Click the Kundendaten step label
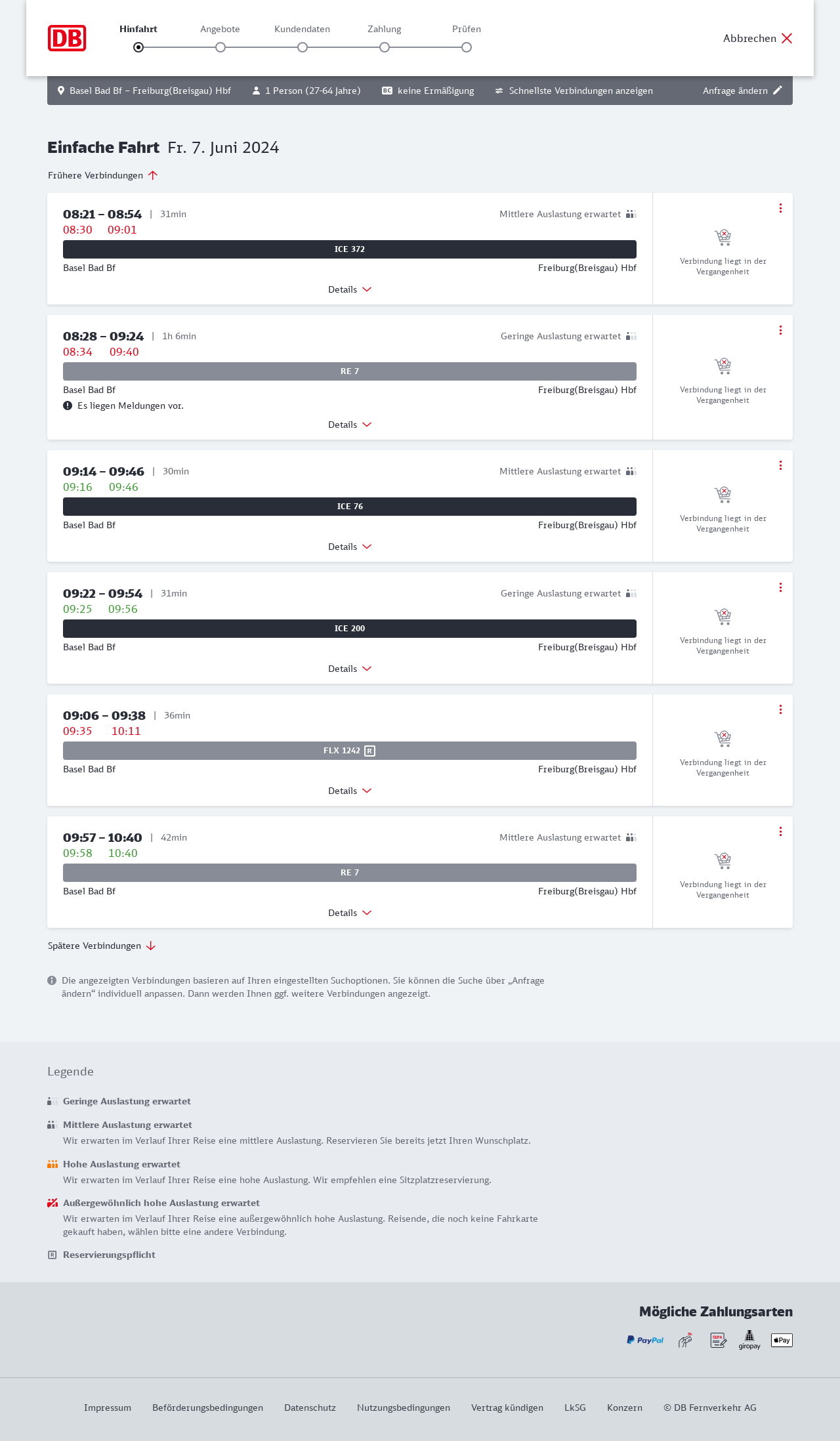The image size is (840, 1441). click(302, 29)
